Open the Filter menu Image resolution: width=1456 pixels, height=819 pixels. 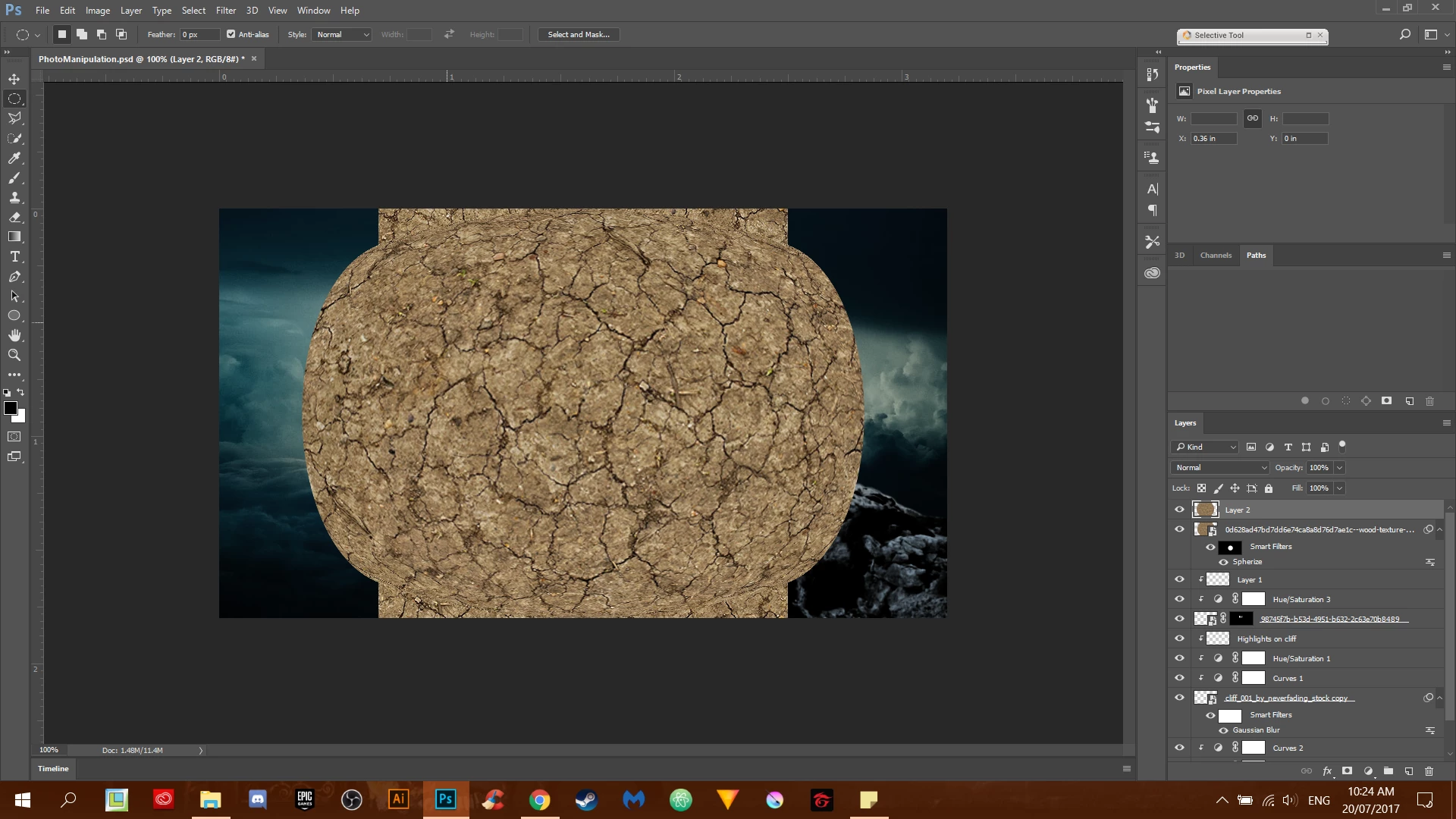(225, 11)
